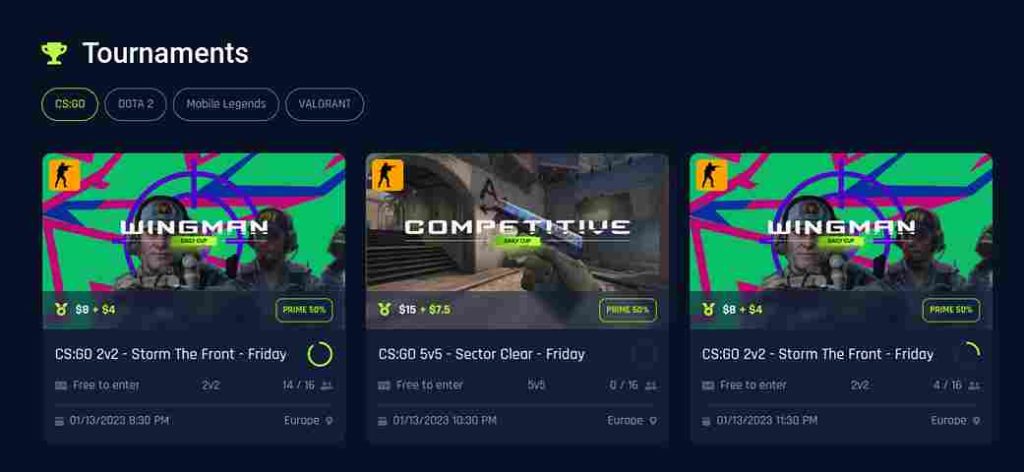Switch to the Mobile Legends filter
The width and height of the screenshot is (1024, 472).
click(226, 104)
